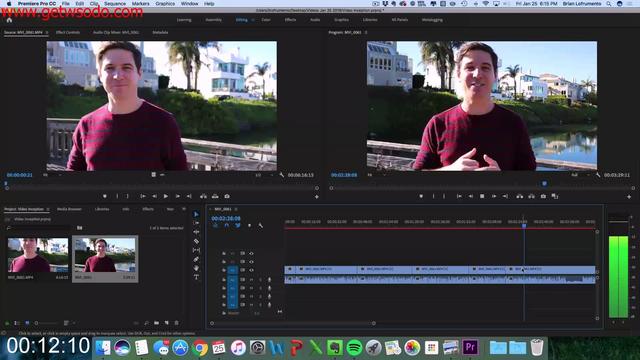The image size is (640, 360).
Task: Export frame from Program monitor camera icon
Action: (543, 196)
